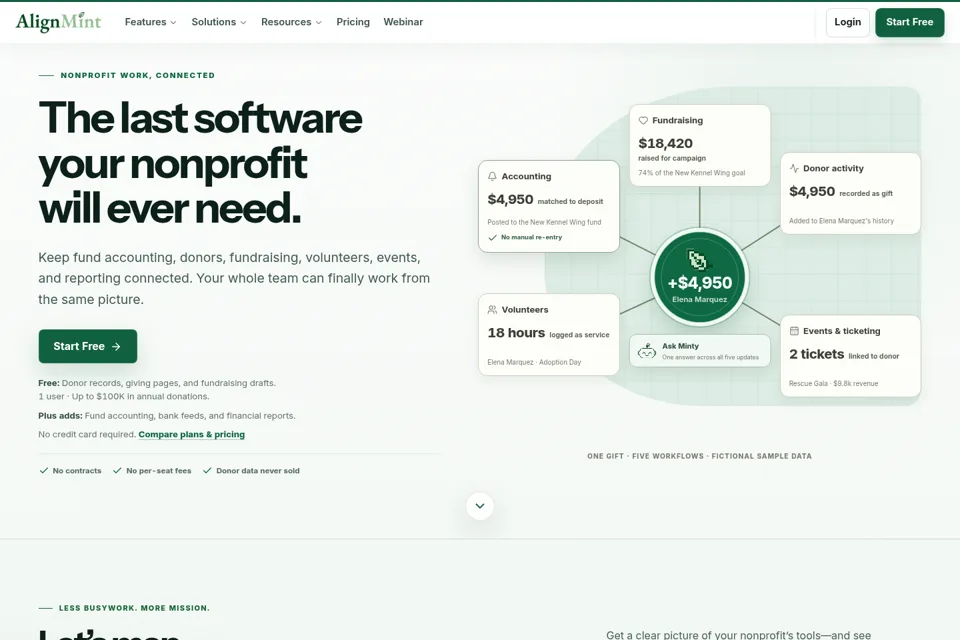Click the '18 hours' value on Volunteers card
The height and width of the screenshot is (640, 960).
[516, 333]
